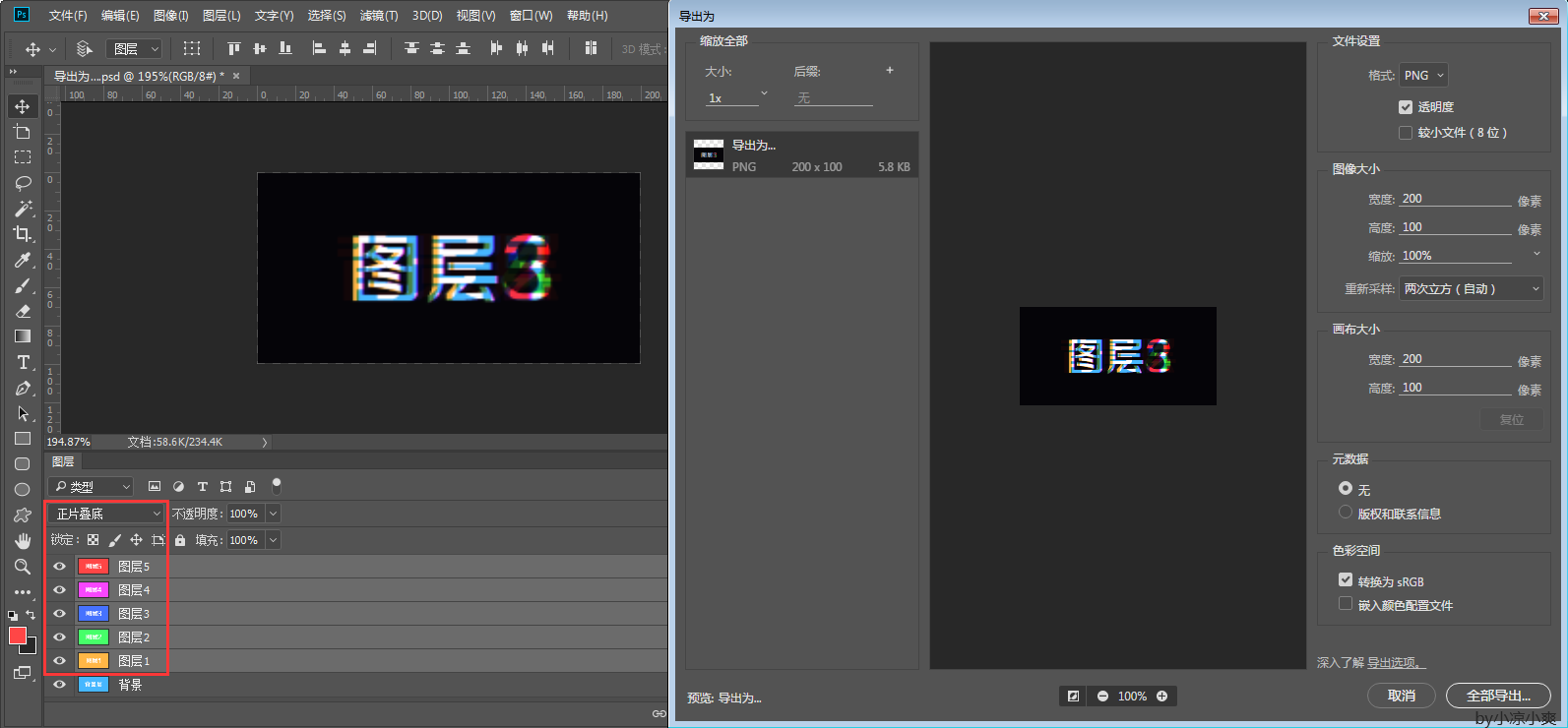Select the Zoom tool
The width and height of the screenshot is (1568, 728).
click(x=23, y=567)
